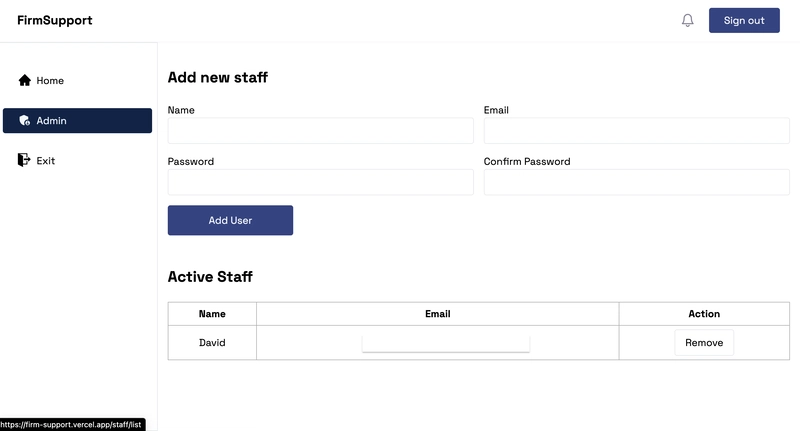Click the Action column header
The image size is (800, 431).
pyautogui.click(x=704, y=314)
